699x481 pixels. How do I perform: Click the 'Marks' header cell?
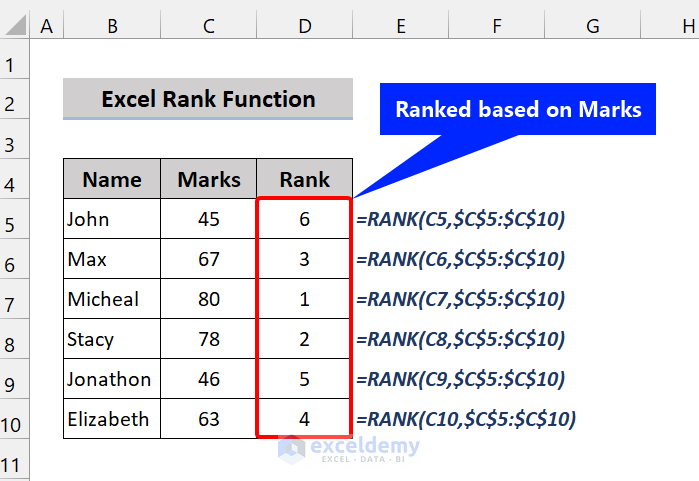tap(209, 179)
